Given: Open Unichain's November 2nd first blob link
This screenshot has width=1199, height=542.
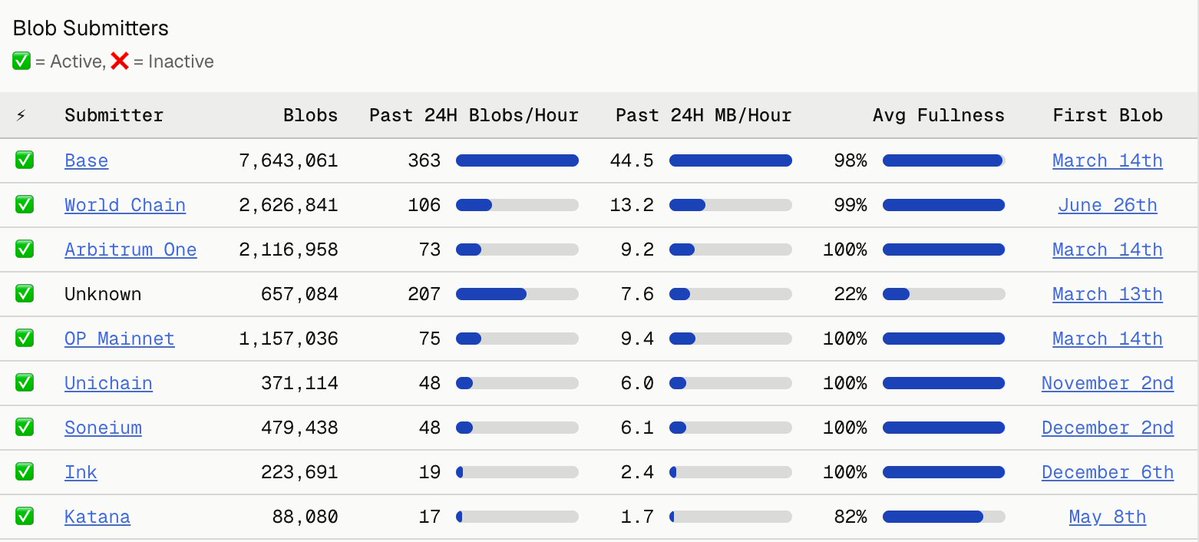Looking at the screenshot, I should point(1107,383).
